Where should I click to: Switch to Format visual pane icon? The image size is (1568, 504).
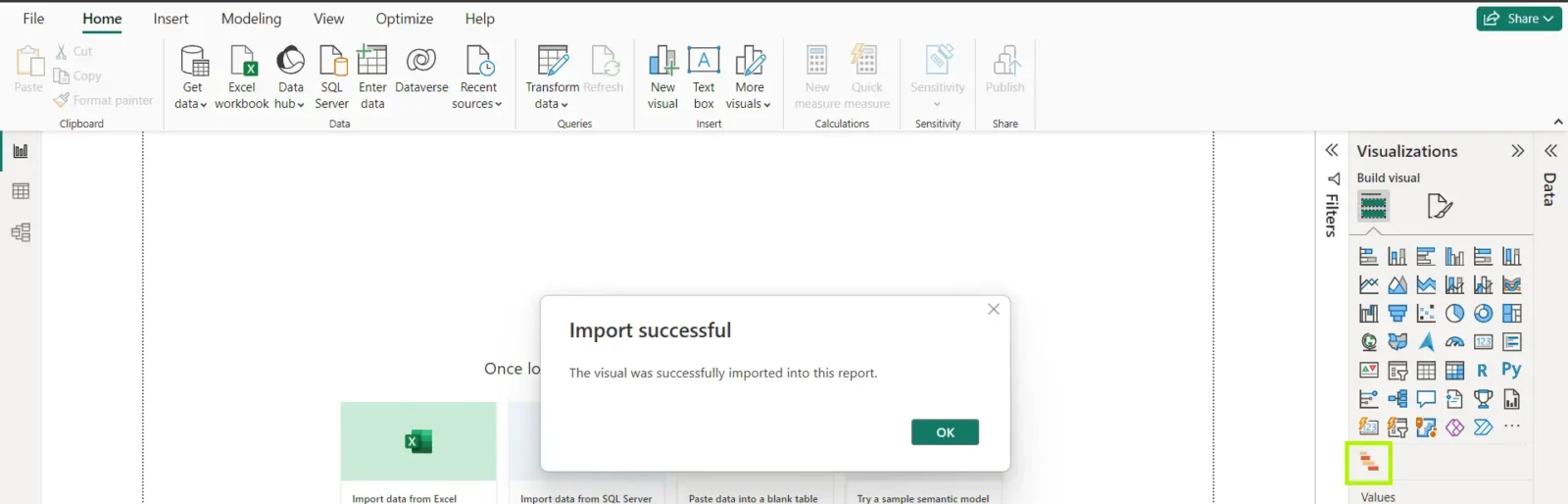tap(1439, 206)
